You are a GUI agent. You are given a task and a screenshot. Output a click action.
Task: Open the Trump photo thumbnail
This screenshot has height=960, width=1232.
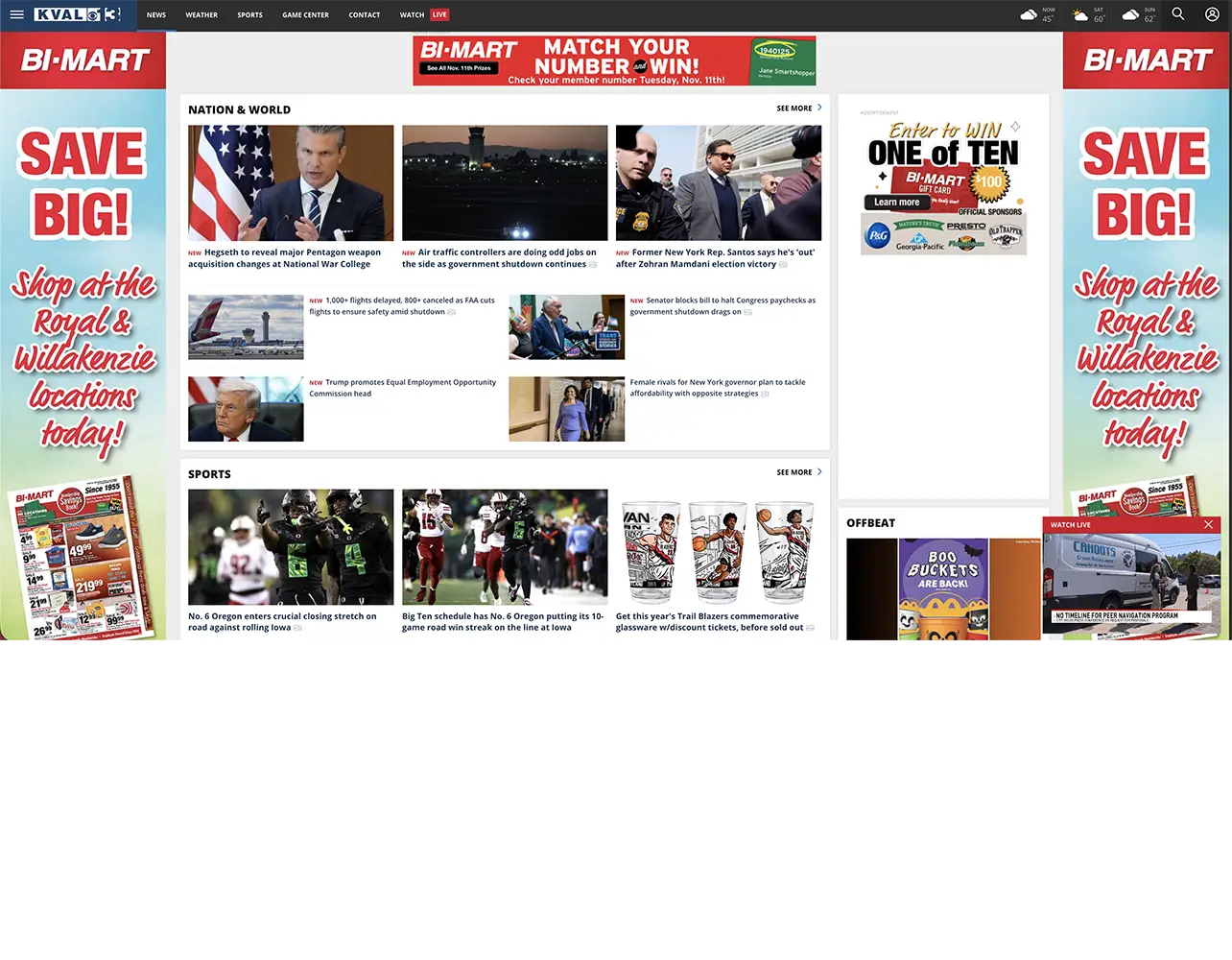click(x=246, y=409)
